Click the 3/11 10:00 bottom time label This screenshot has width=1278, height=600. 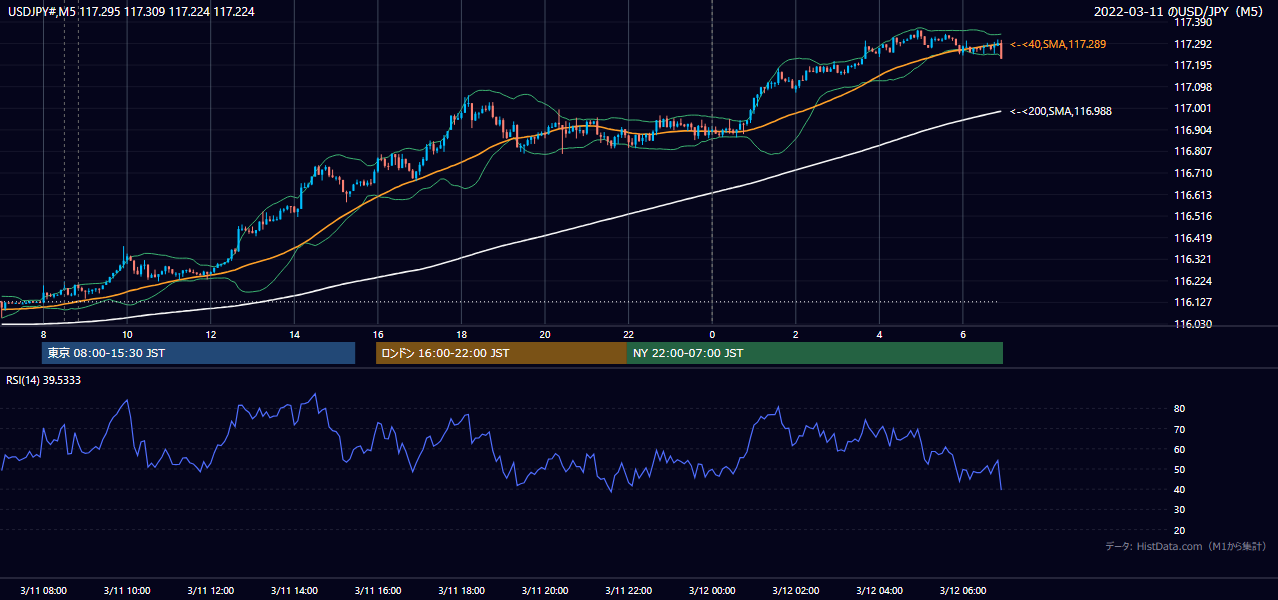[x=127, y=590]
